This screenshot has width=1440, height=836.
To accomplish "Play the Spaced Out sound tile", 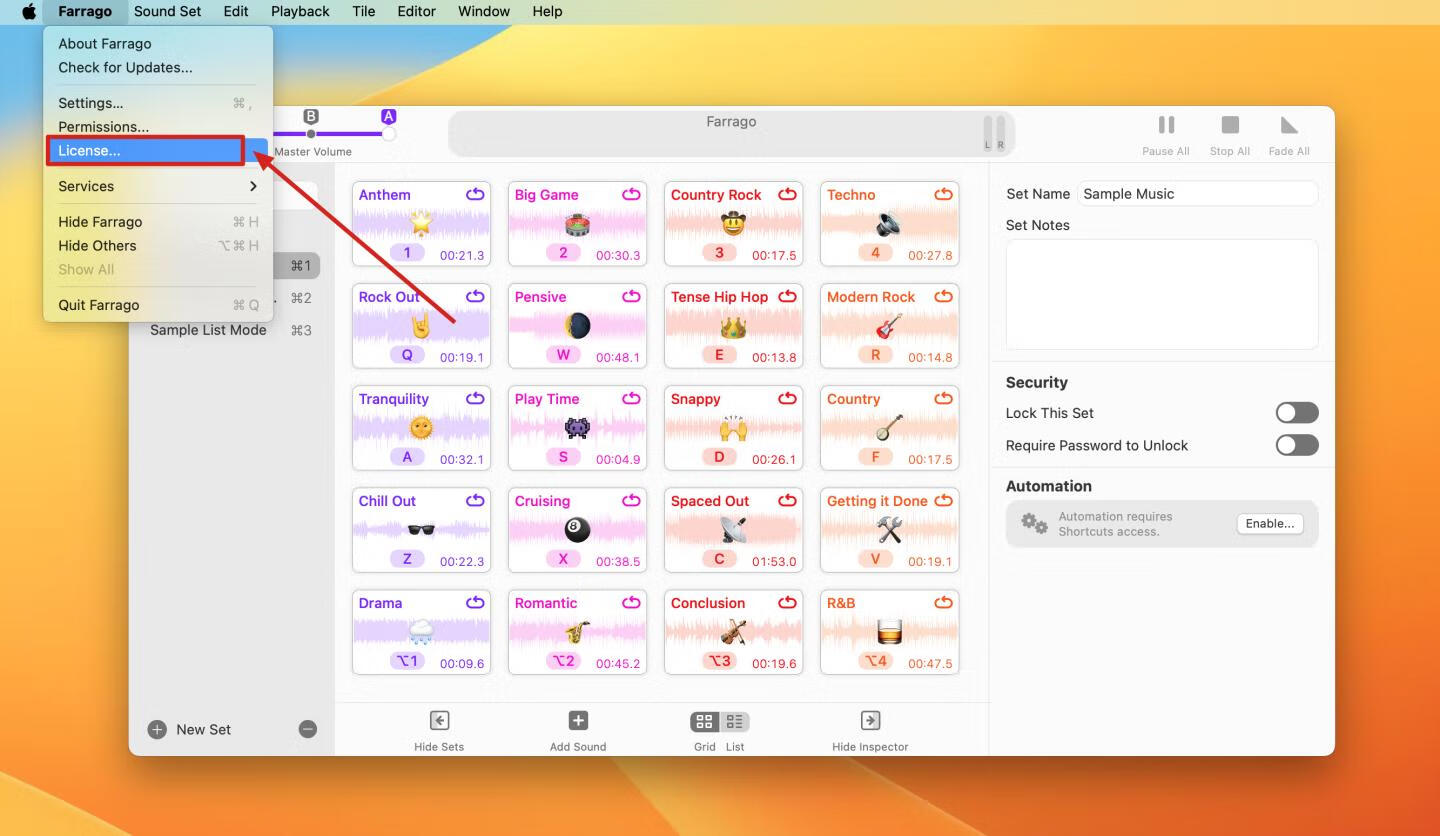I will (733, 529).
